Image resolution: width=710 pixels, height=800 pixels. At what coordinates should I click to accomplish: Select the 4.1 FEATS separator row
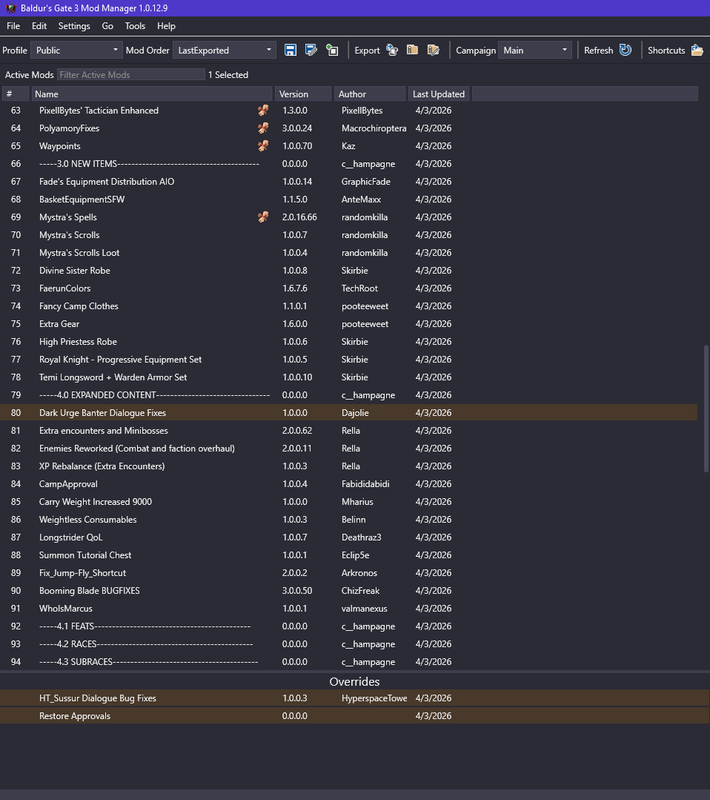(x=349, y=626)
